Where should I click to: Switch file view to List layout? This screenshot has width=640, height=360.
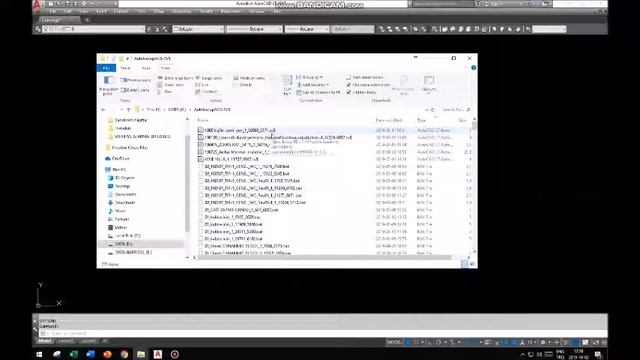202,84
